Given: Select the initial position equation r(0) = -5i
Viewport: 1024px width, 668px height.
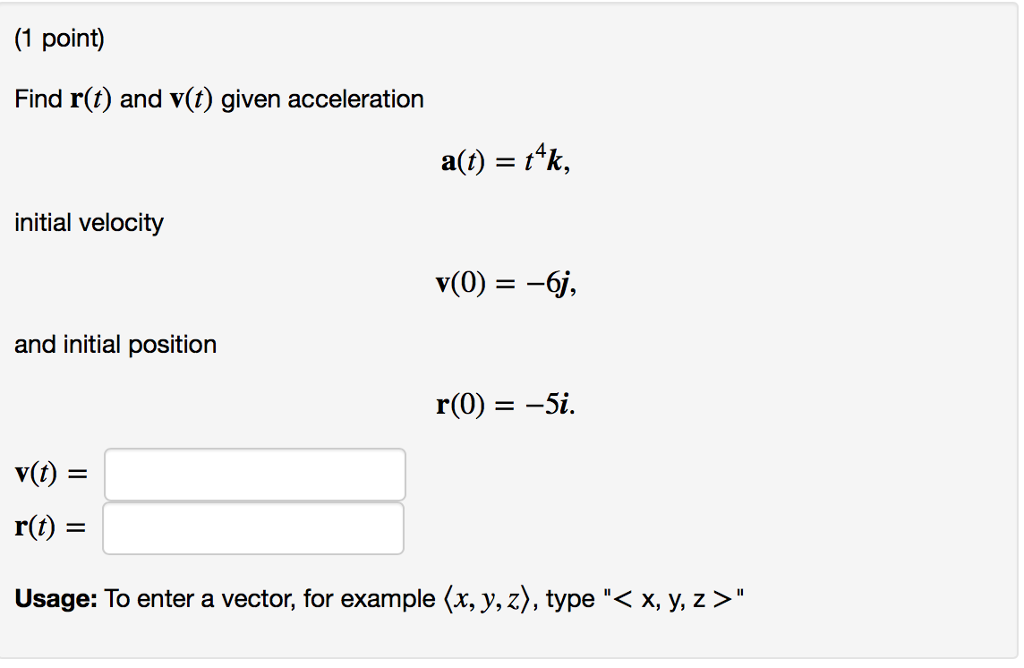Looking at the screenshot, I should point(505,405).
